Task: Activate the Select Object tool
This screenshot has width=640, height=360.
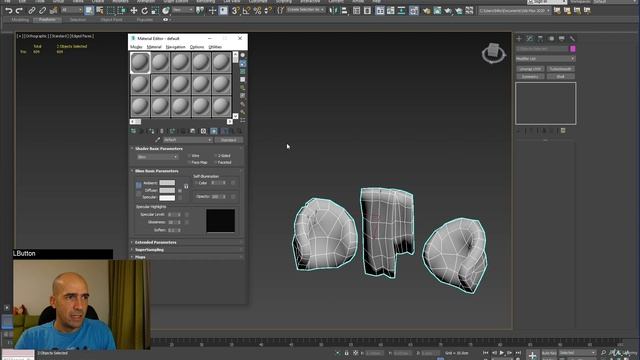Action: click(89, 11)
